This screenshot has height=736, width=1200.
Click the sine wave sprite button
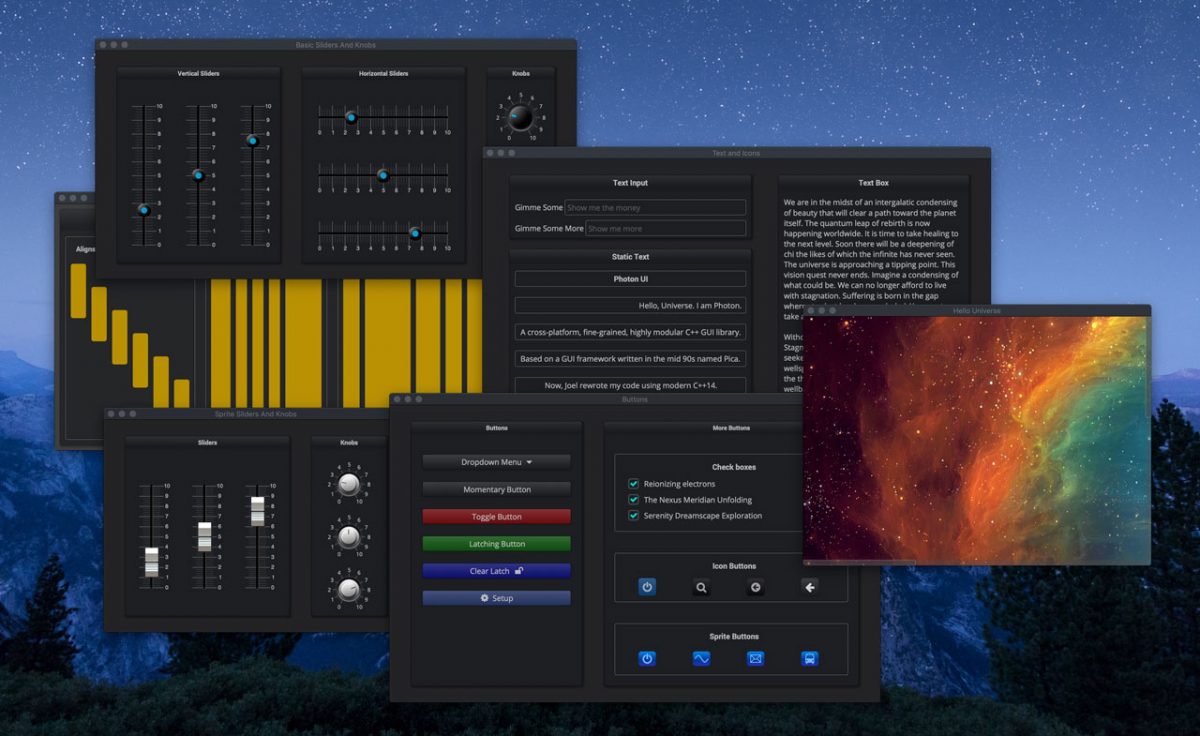point(701,658)
